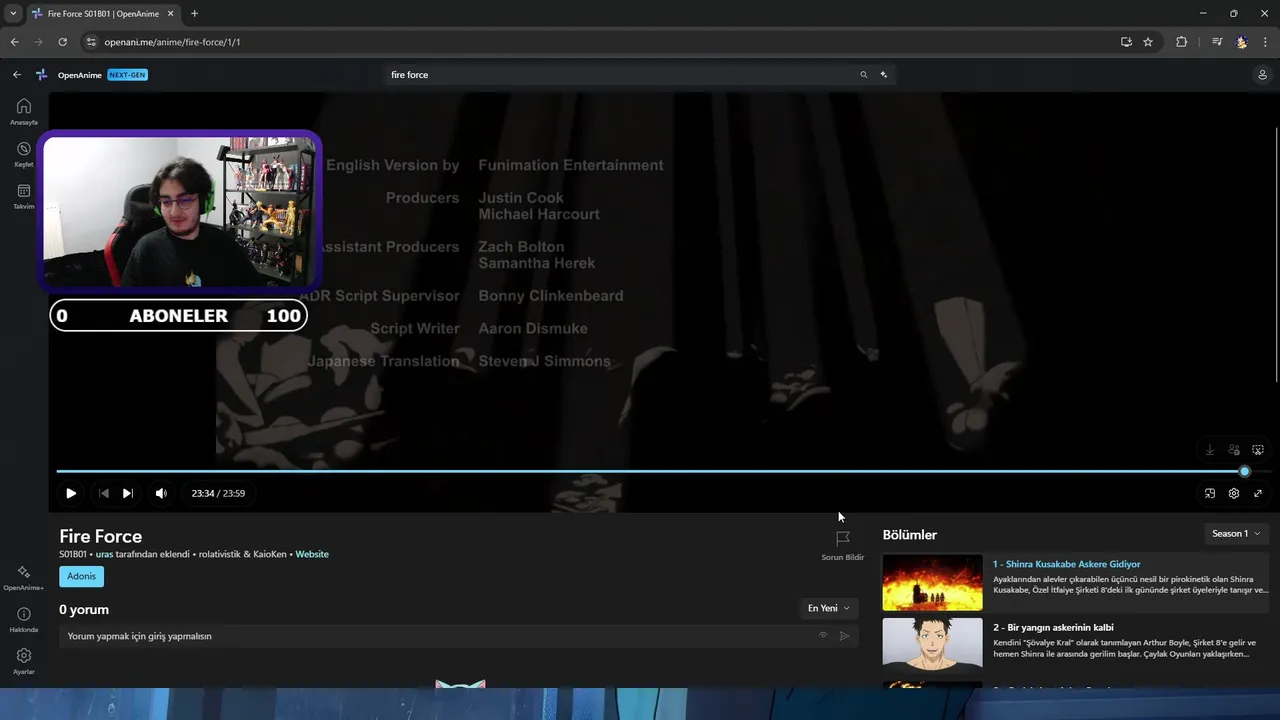
Task: Skip to the previous episode
Action: (x=104, y=493)
